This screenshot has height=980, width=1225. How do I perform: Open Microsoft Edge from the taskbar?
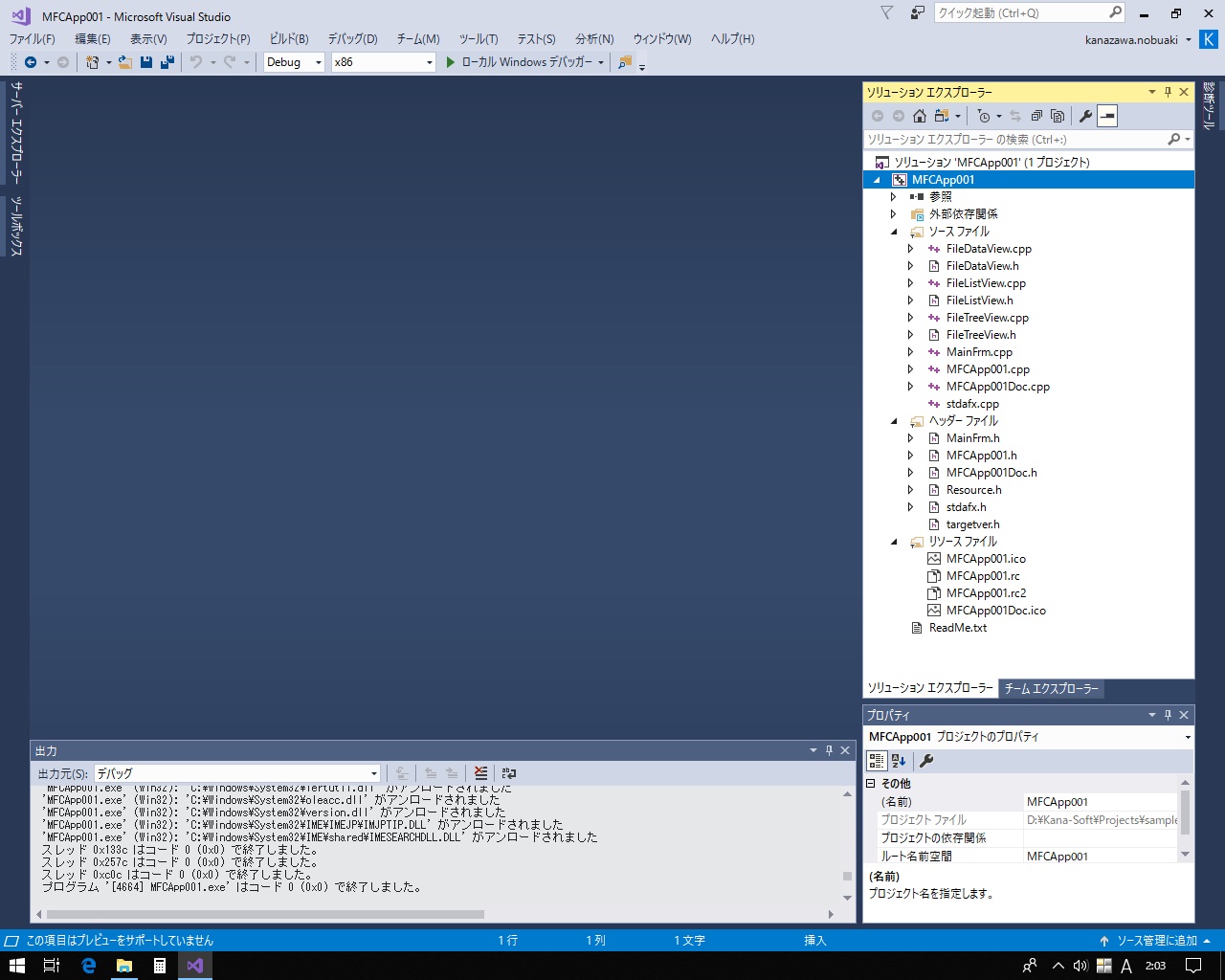pyautogui.click(x=88, y=966)
